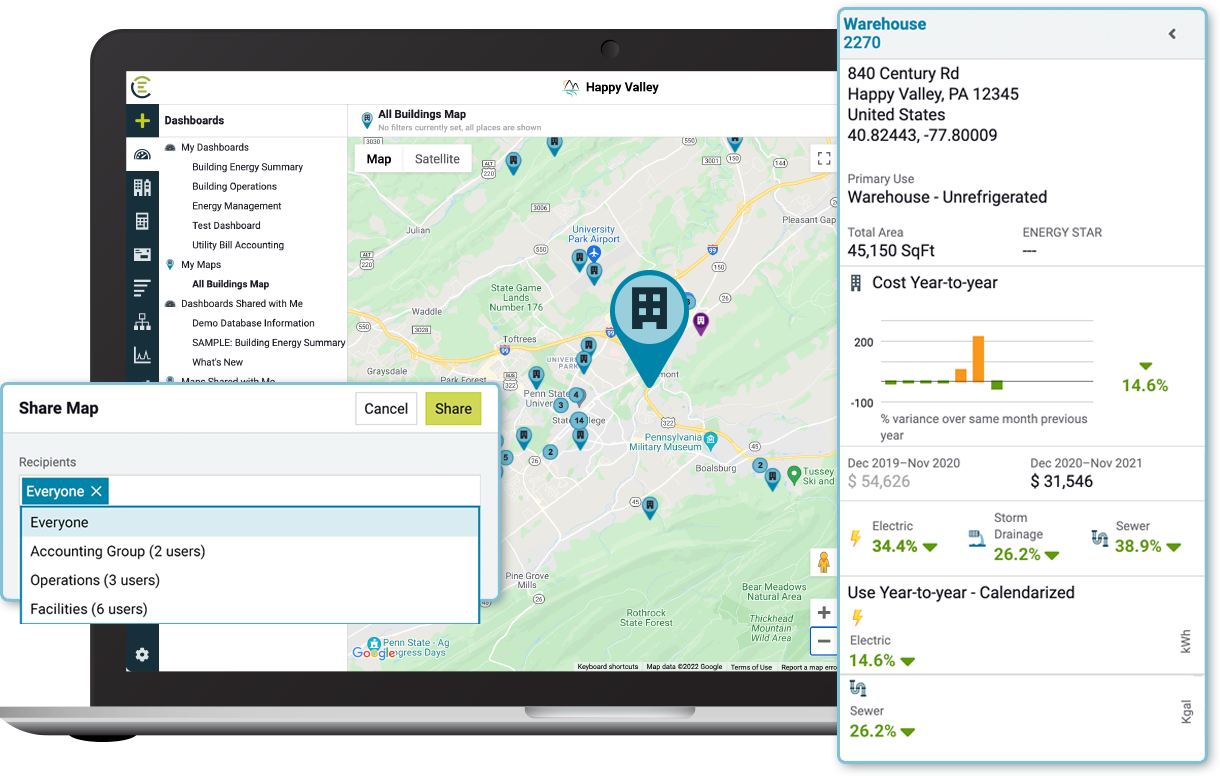This screenshot has width=1220, height=776.
Task: Click the utility bills sidebar icon
Action: coord(142,254)
